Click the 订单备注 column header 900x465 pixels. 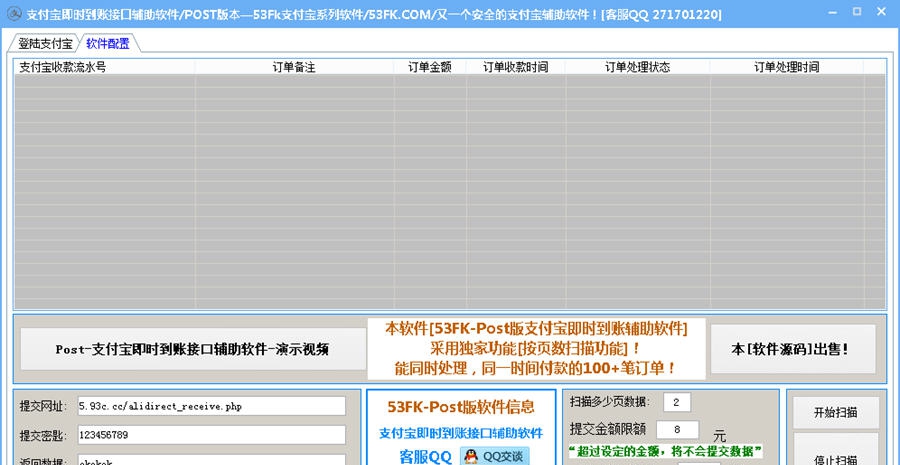[294, 67]
